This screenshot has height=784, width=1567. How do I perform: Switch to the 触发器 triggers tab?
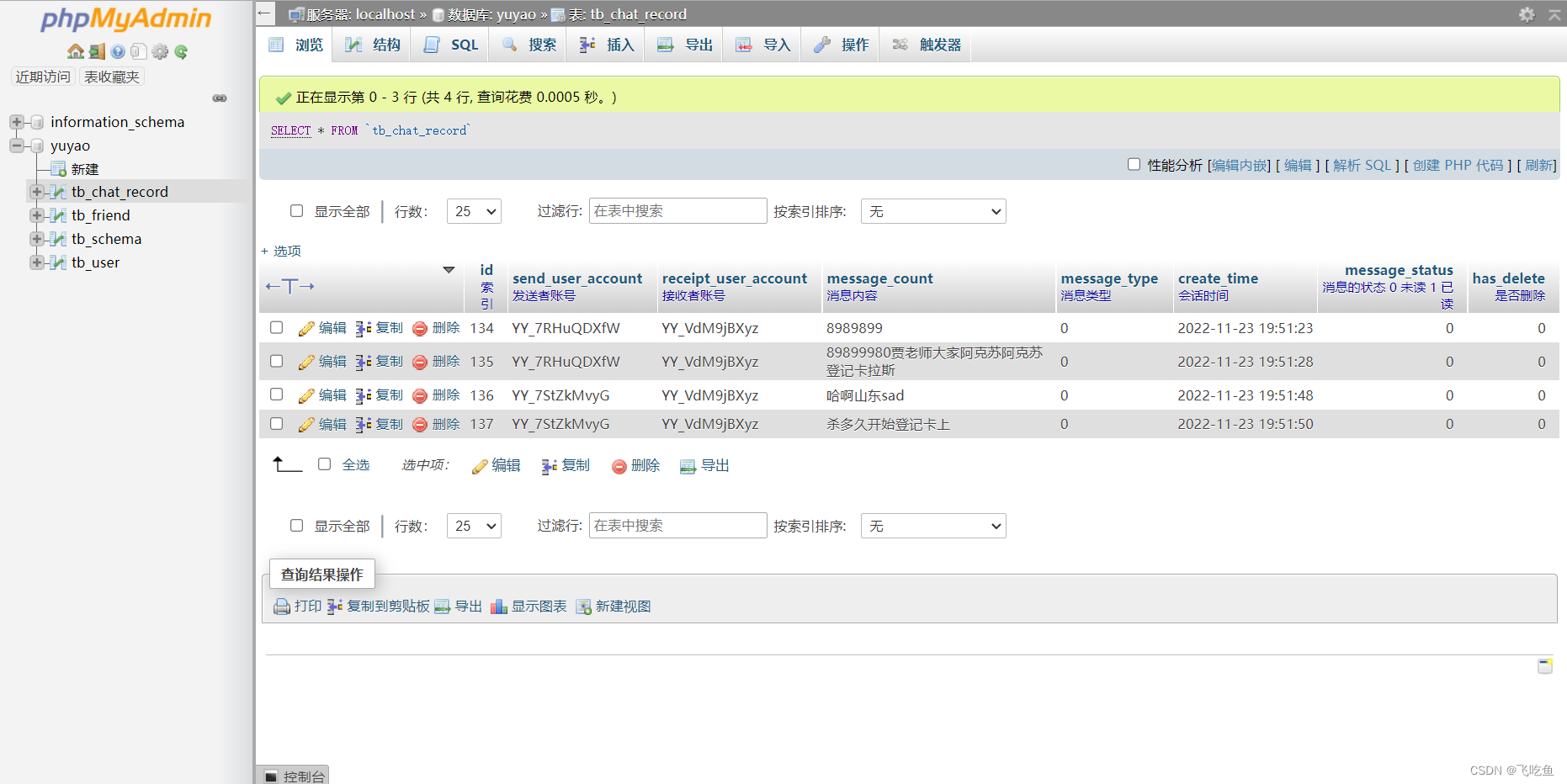coord(926,45)
